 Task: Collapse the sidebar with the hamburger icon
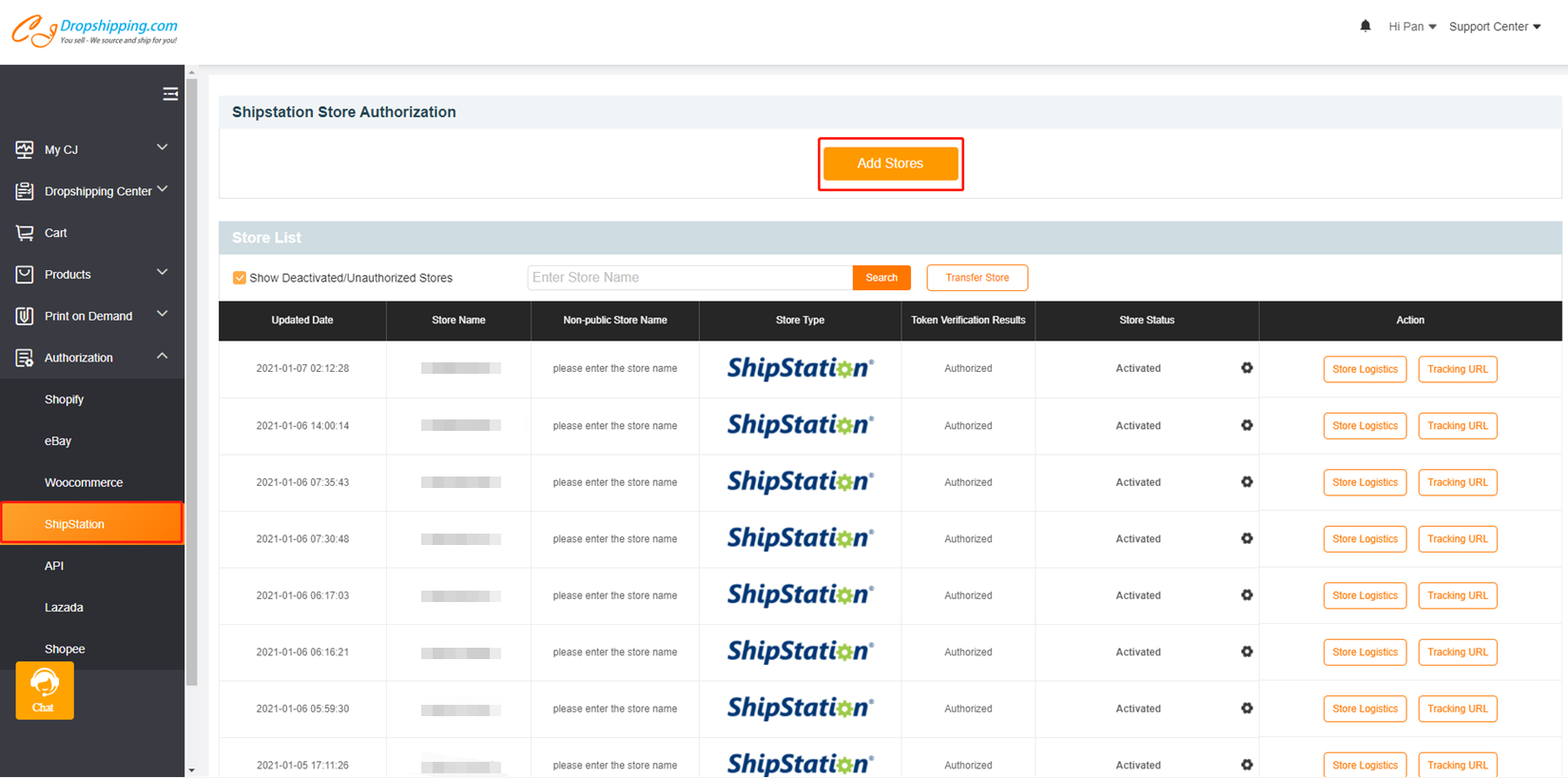coord(170,94)
